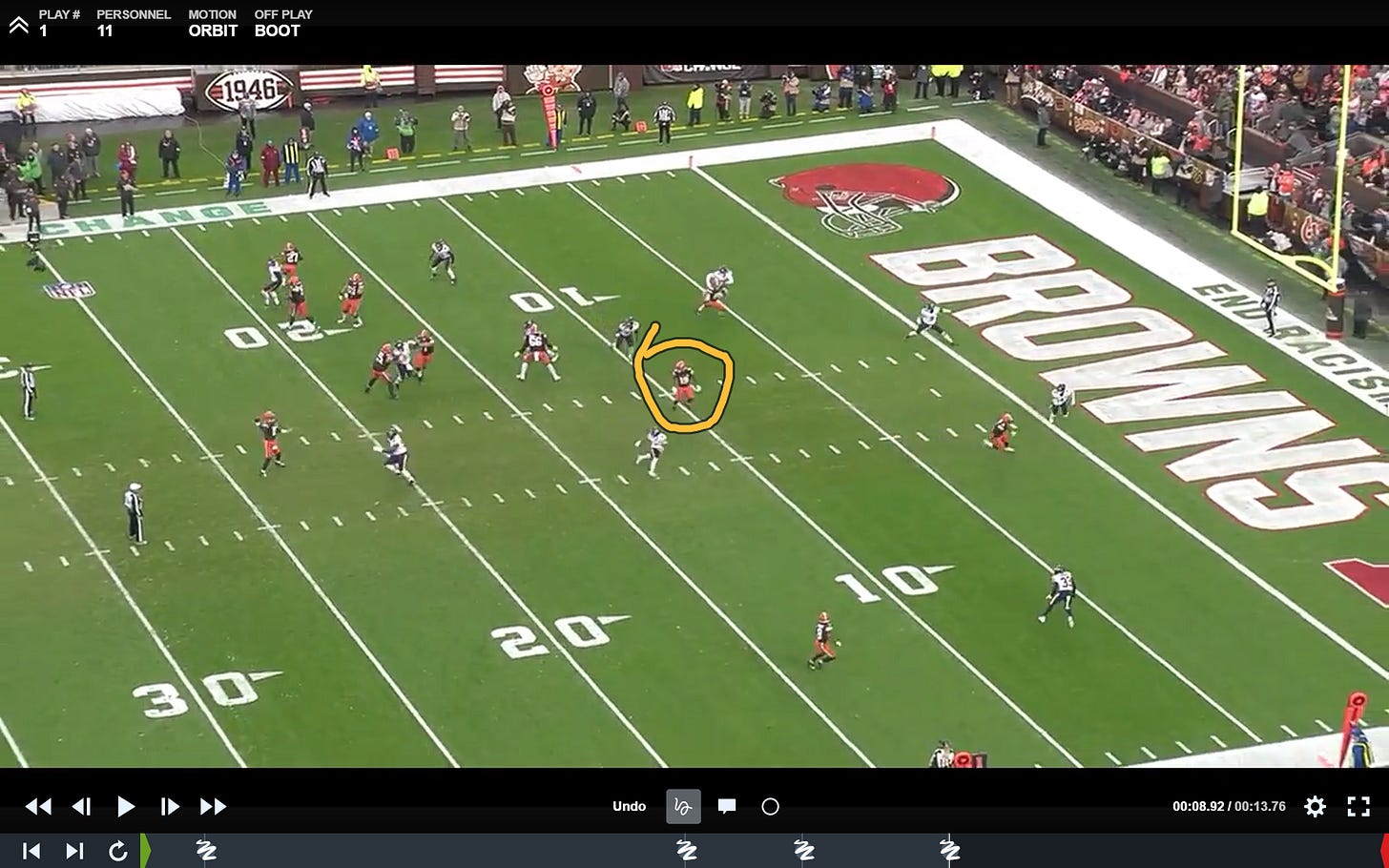Open the comment annotation tool

click(727, 806)
